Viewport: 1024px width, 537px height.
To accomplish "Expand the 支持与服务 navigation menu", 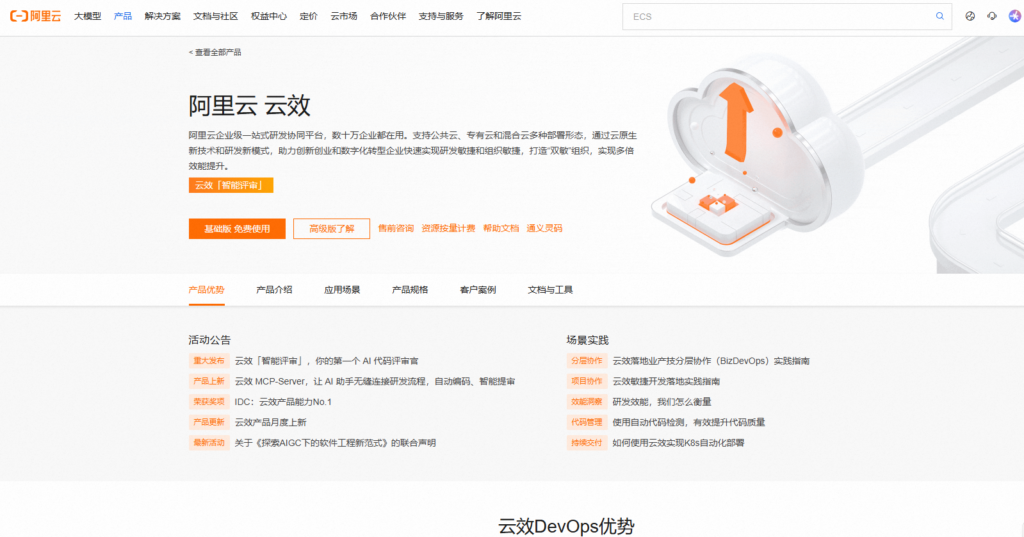I will point(441,16).
